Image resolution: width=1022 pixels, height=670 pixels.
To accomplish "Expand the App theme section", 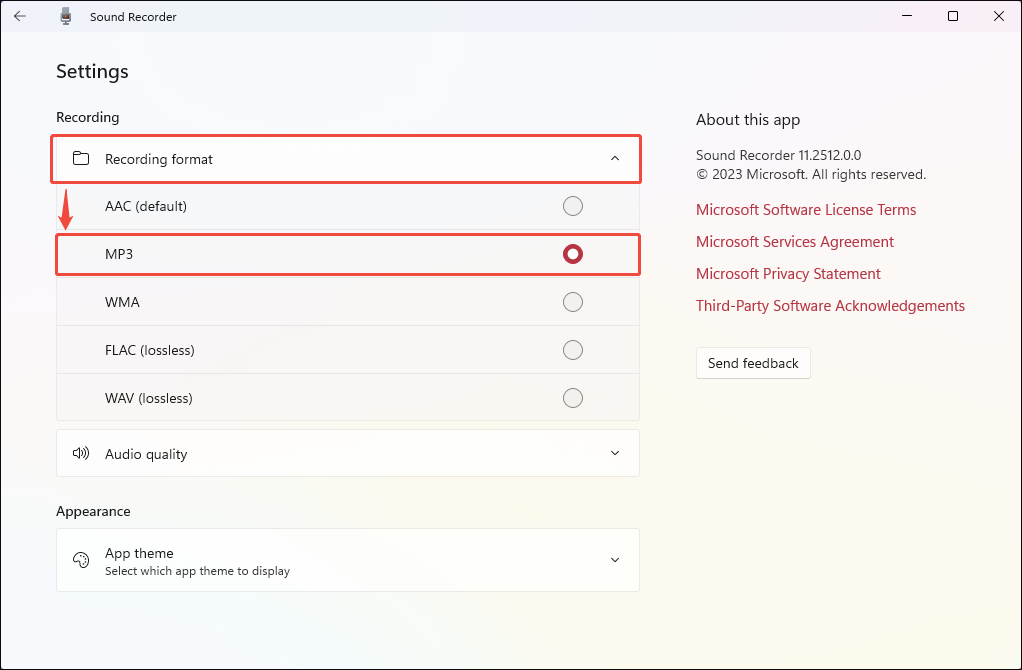I will click(615, 560).
